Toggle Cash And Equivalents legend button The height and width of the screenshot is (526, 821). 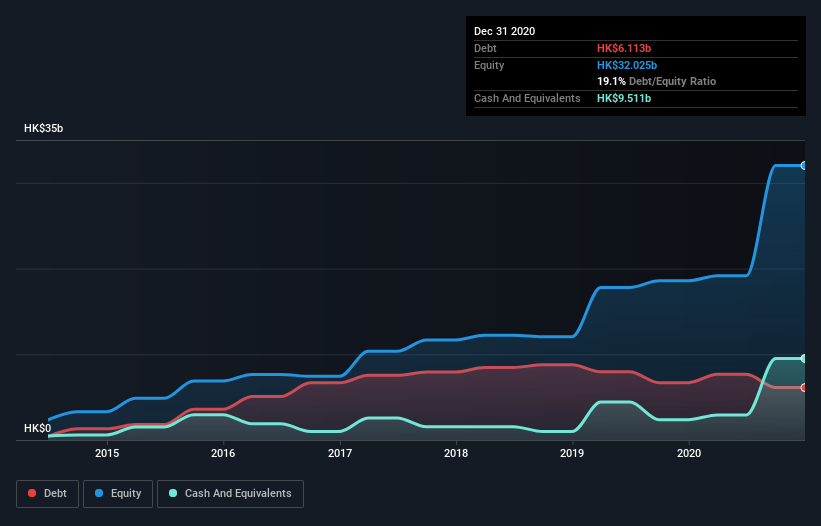coord(230,494)
